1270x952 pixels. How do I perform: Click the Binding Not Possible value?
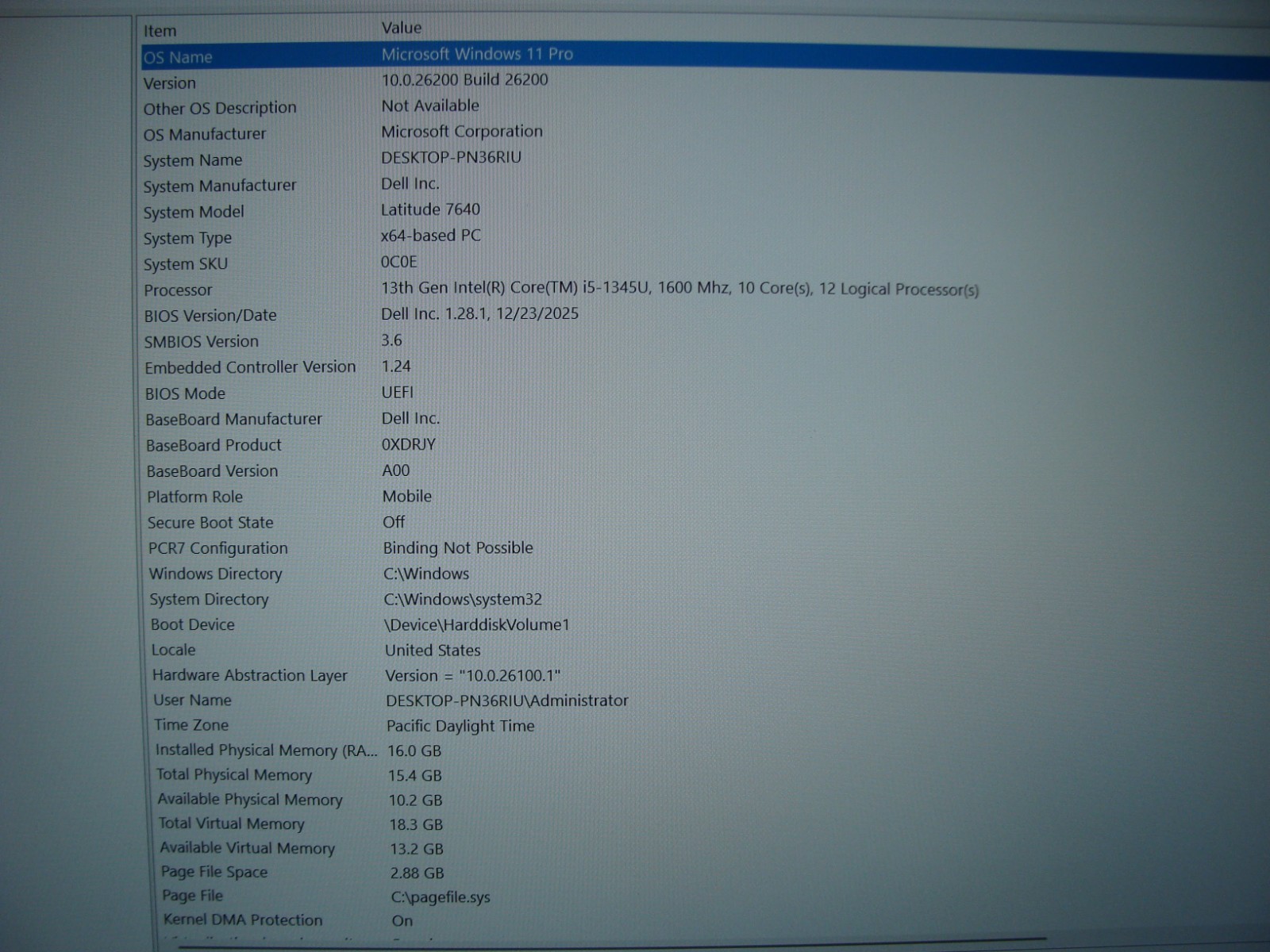(458, 548)
